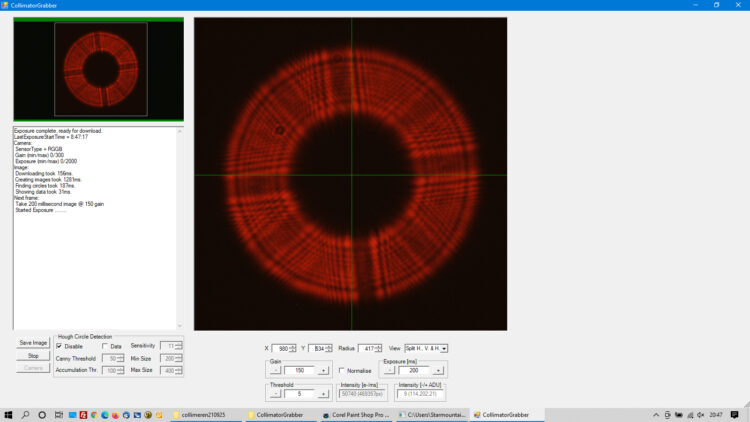Switch to CollimatorGrabber folder taskbar item

(x=282, y=415)
